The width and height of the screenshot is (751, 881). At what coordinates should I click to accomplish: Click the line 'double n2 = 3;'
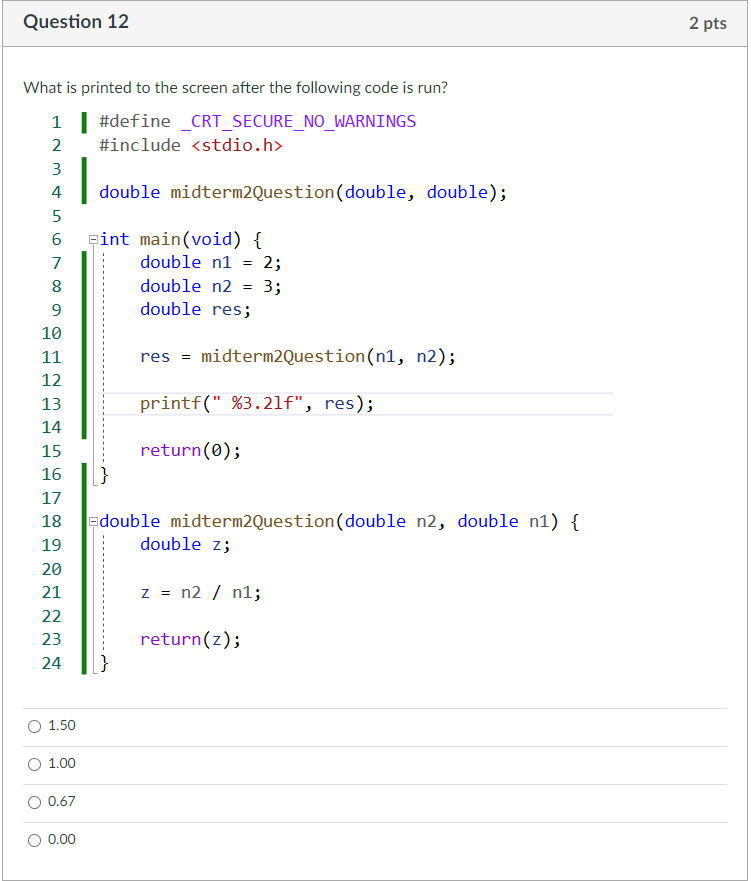pyautogui.click(x=211, y=286)
